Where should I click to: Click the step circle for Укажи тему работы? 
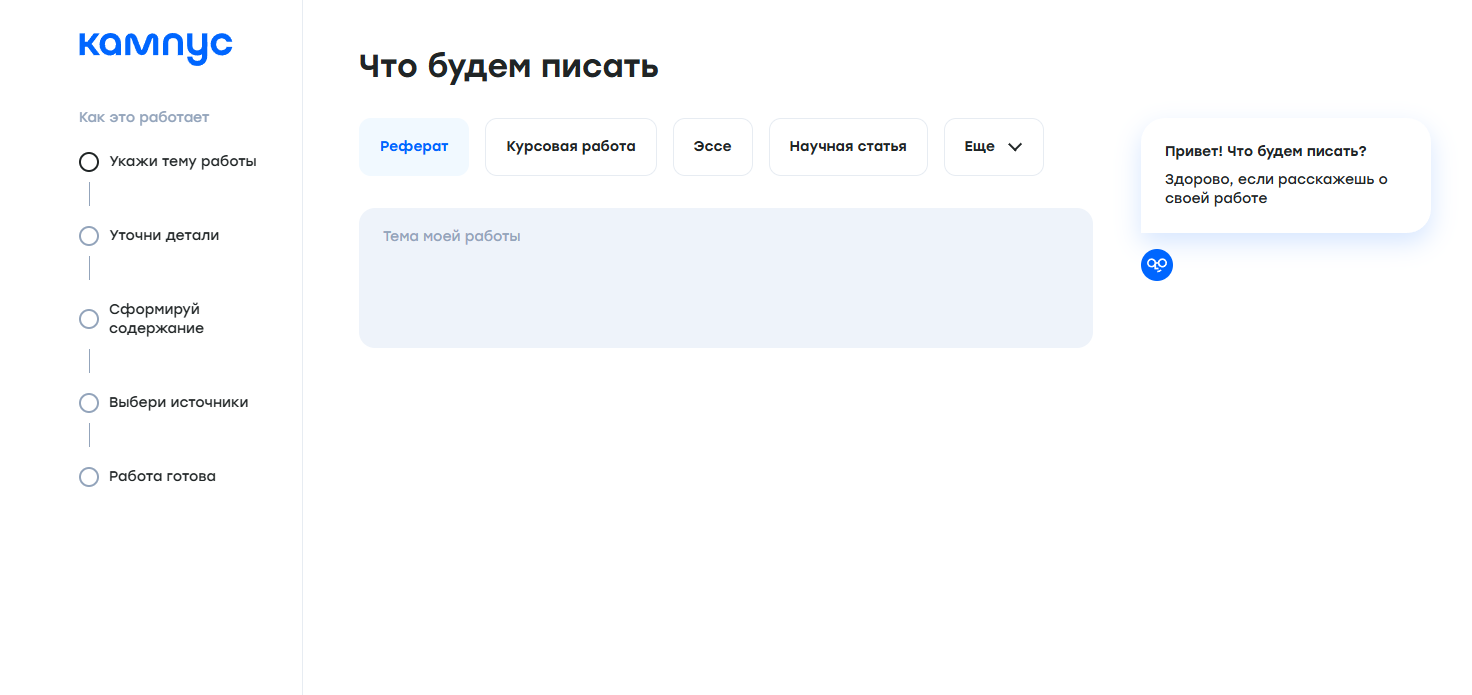(x=89, y=161)
